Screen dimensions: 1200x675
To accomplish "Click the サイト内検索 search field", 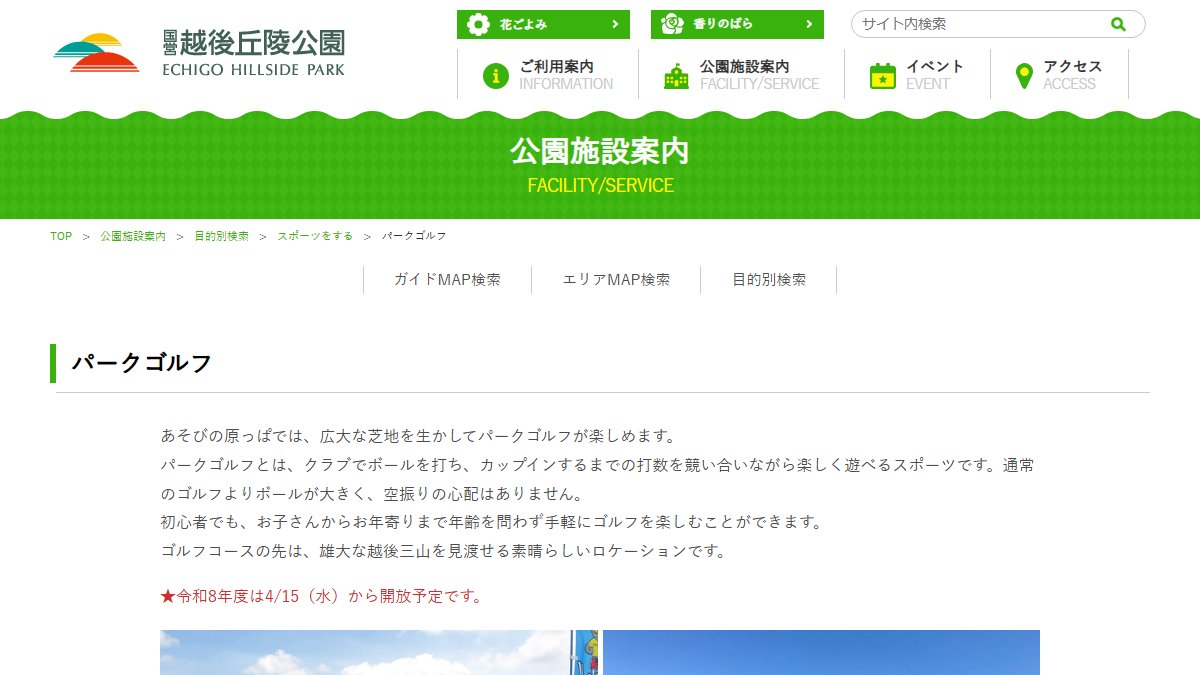I will 980,24.
